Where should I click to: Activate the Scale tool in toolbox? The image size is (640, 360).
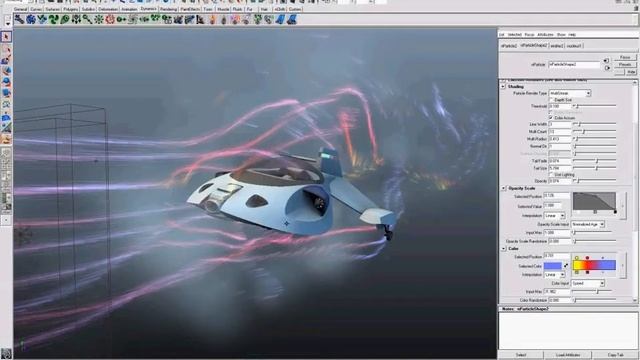pyautogui.click(x=6, y=93)
